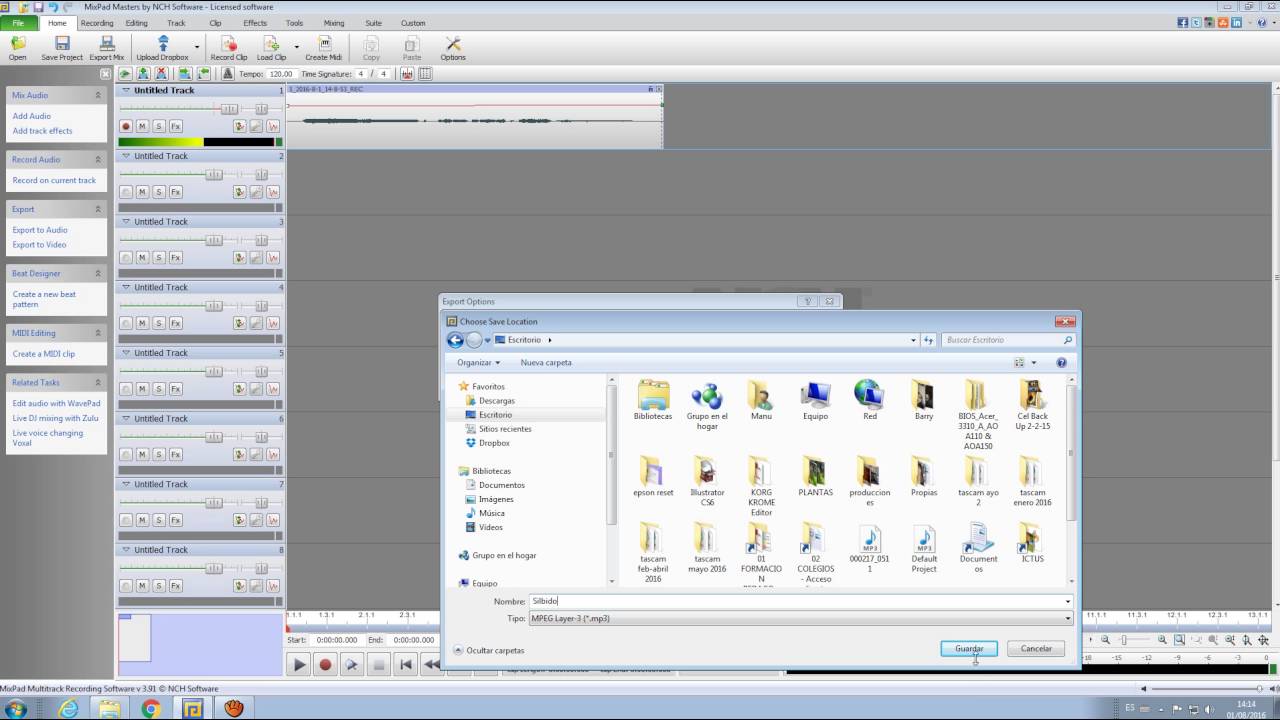Viewport: 1280px width, 720px height.
Task: Mute track 1 with M button
Action: (142, 126)
